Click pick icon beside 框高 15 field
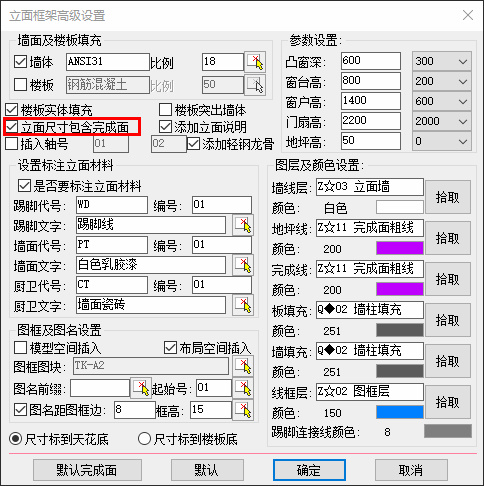484x486 pixels. [x=243, y=410]
